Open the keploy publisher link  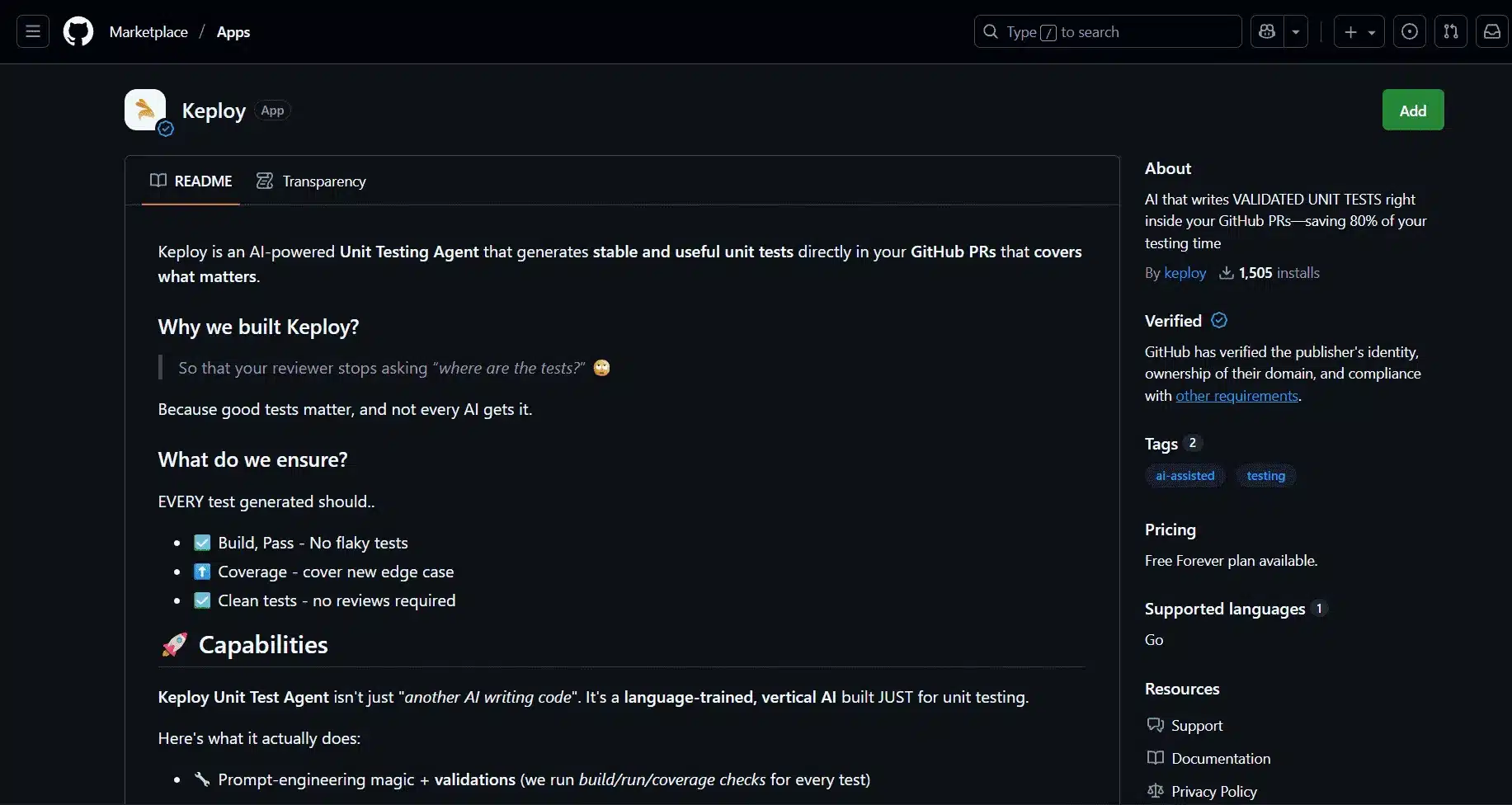[x=1185, y=273]
